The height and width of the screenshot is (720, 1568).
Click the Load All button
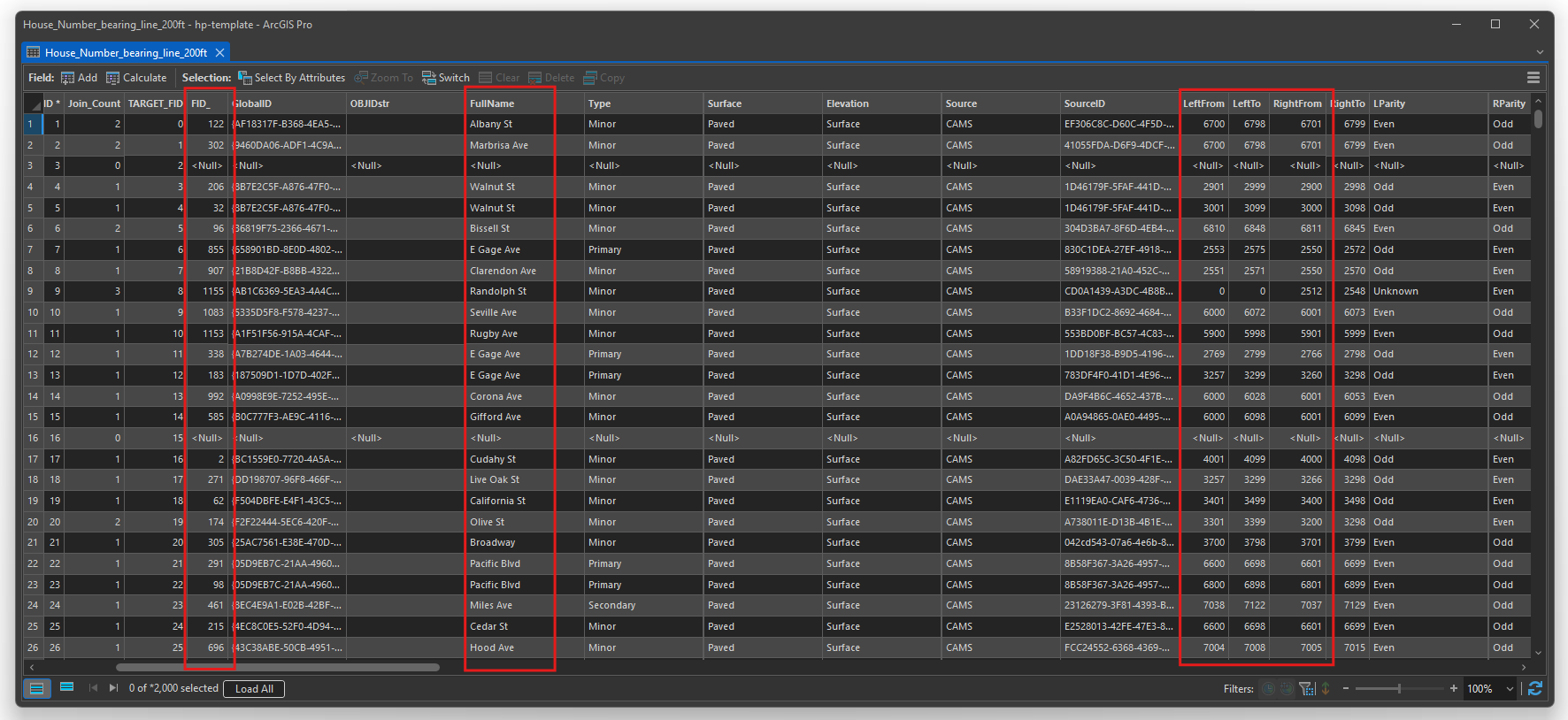[254, 689]
